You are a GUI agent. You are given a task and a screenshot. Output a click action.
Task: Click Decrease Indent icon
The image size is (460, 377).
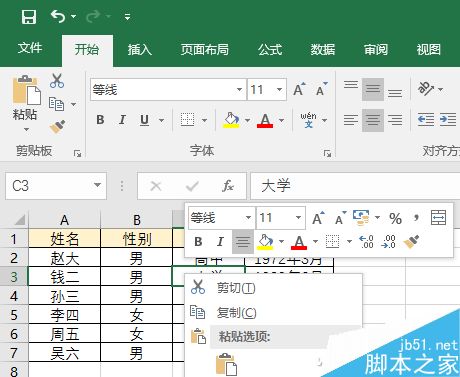(426, 119)
